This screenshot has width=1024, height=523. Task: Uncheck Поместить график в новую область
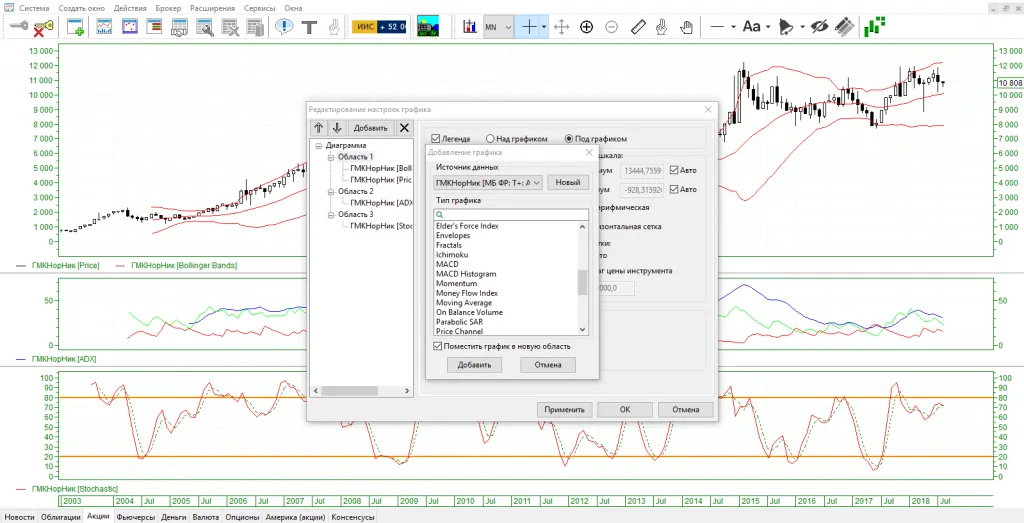click(x=438, y=346)
